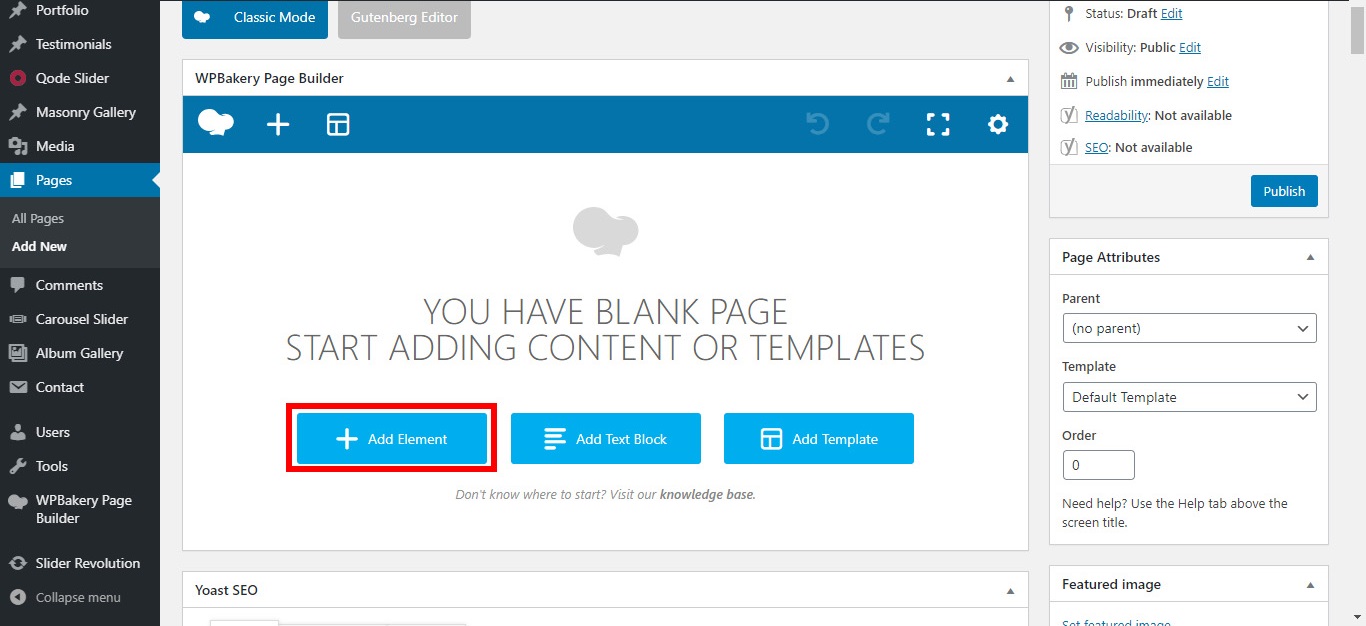Collapse the WPBakery Page Builder panel
This screenshot has height=626, width=1366.
pos(1010,78)
